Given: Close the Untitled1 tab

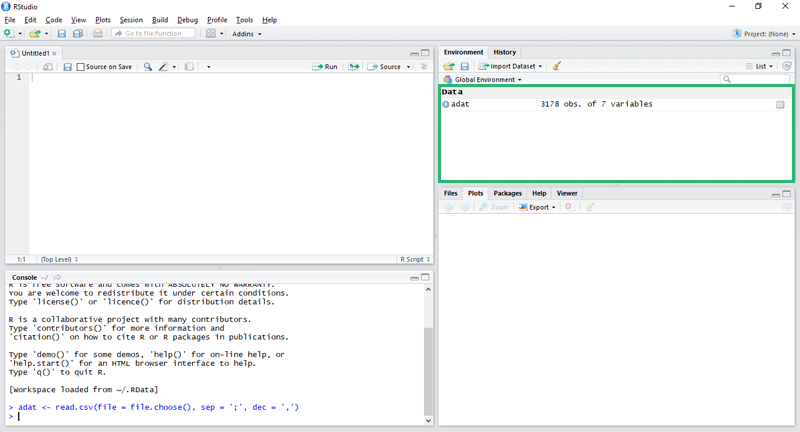Looking at the screenshot, I should [x=54, y=53].
